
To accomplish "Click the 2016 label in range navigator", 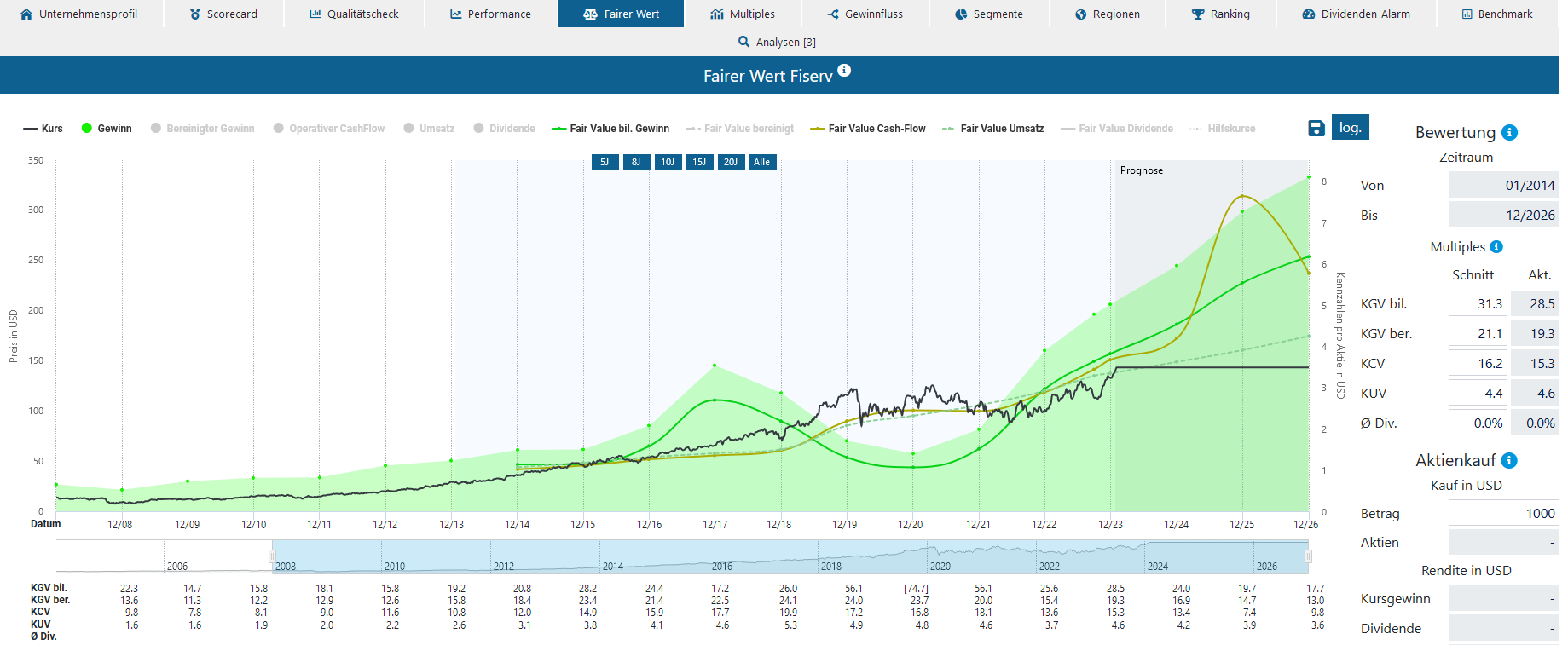I will coord(722,566).
